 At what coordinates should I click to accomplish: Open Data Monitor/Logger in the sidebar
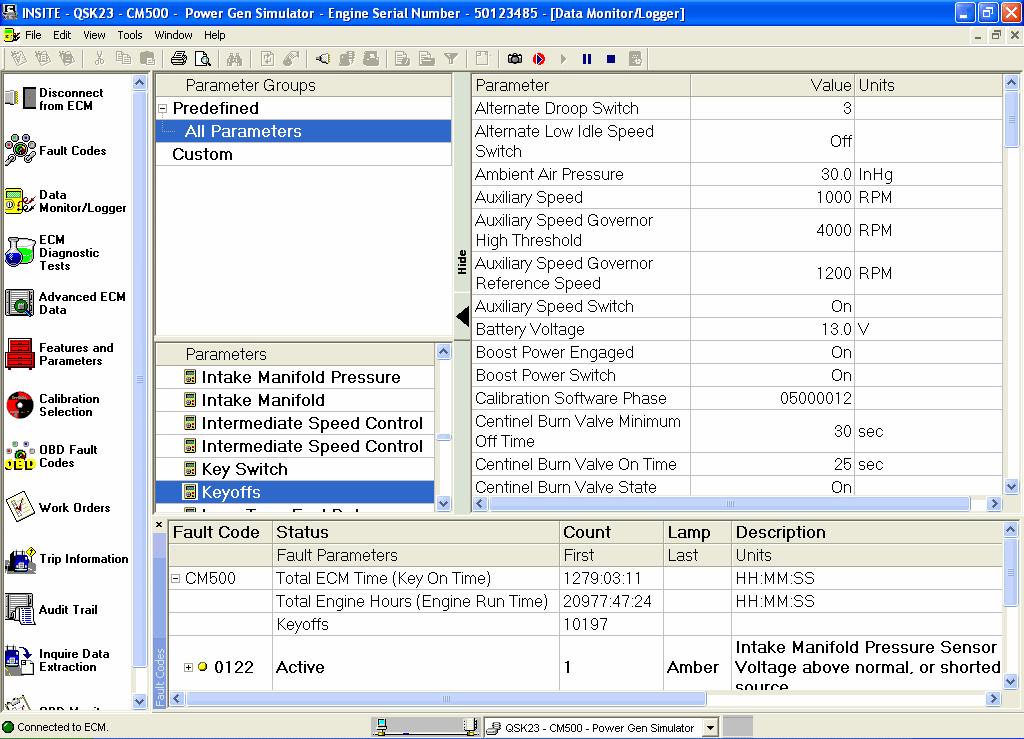click(65, 201)
